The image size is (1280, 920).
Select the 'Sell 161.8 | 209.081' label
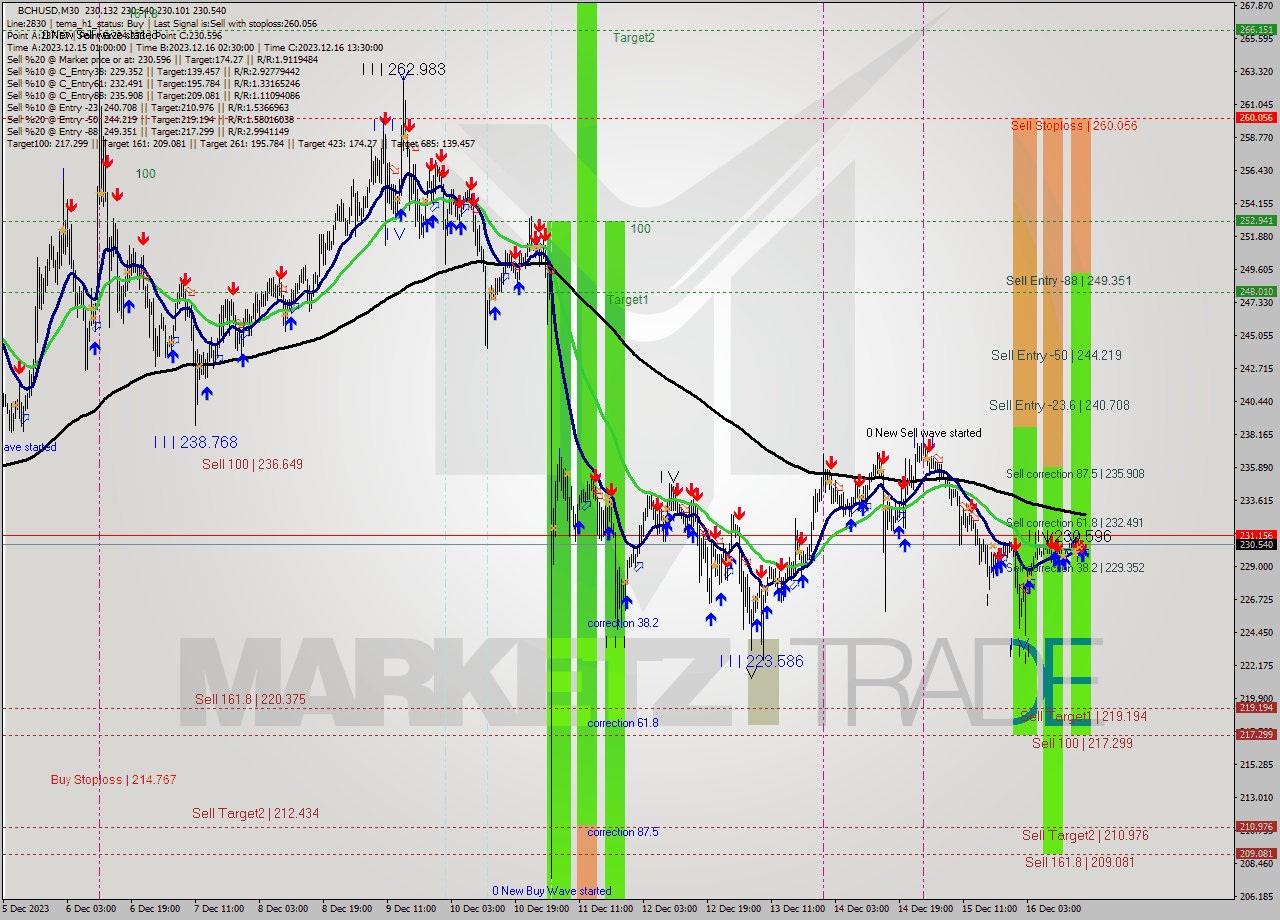(1079, 862)
